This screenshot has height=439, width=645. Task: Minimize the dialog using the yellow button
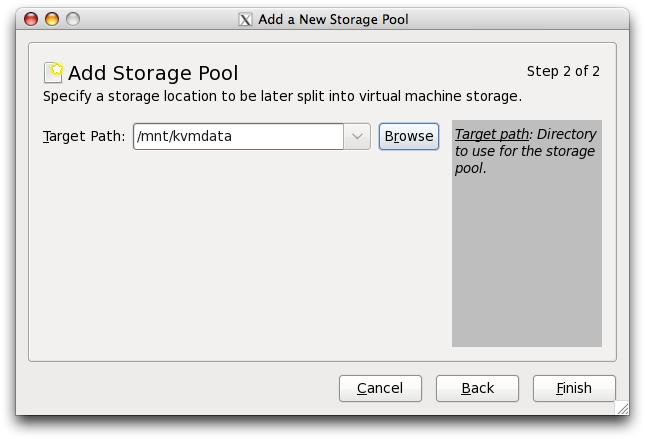52,19
